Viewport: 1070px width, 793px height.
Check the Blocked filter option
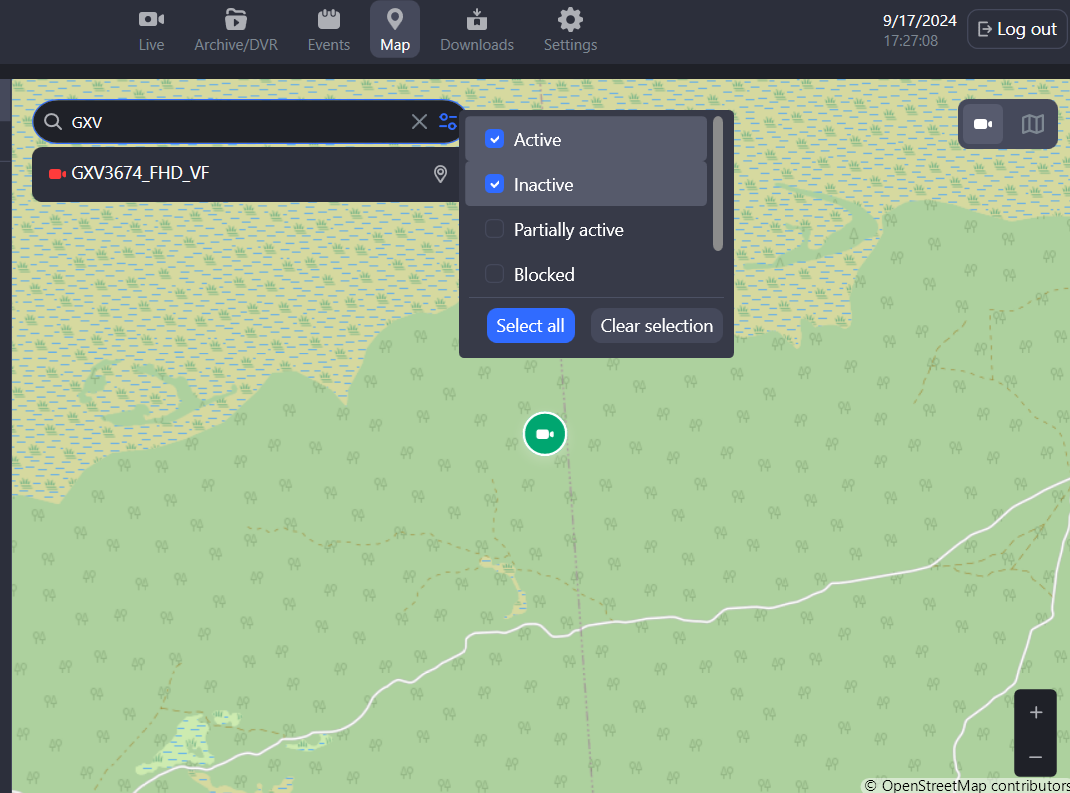[x=494, y=275]
